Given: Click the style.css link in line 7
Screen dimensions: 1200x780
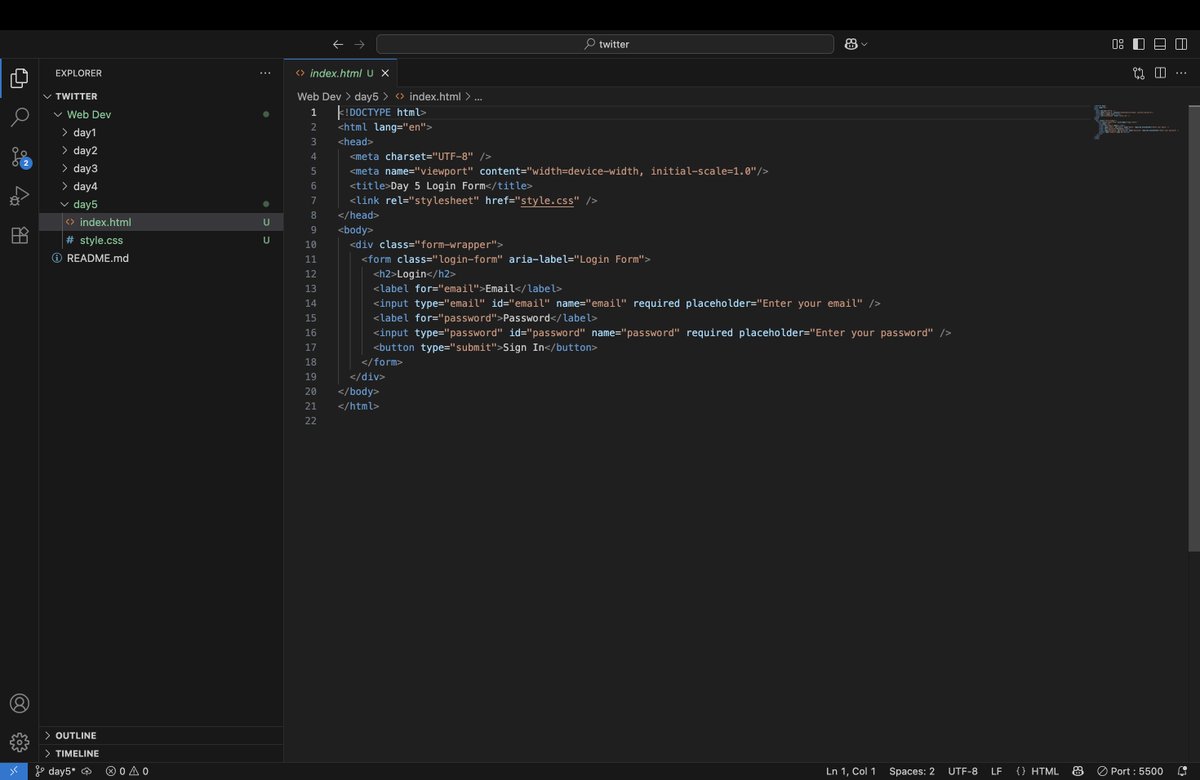Looking at the screenshot, I should (545, 200).
